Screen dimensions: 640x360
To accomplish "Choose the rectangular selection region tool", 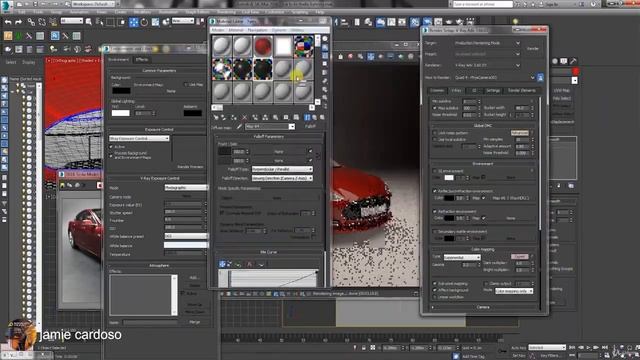I will click(110, 22).
